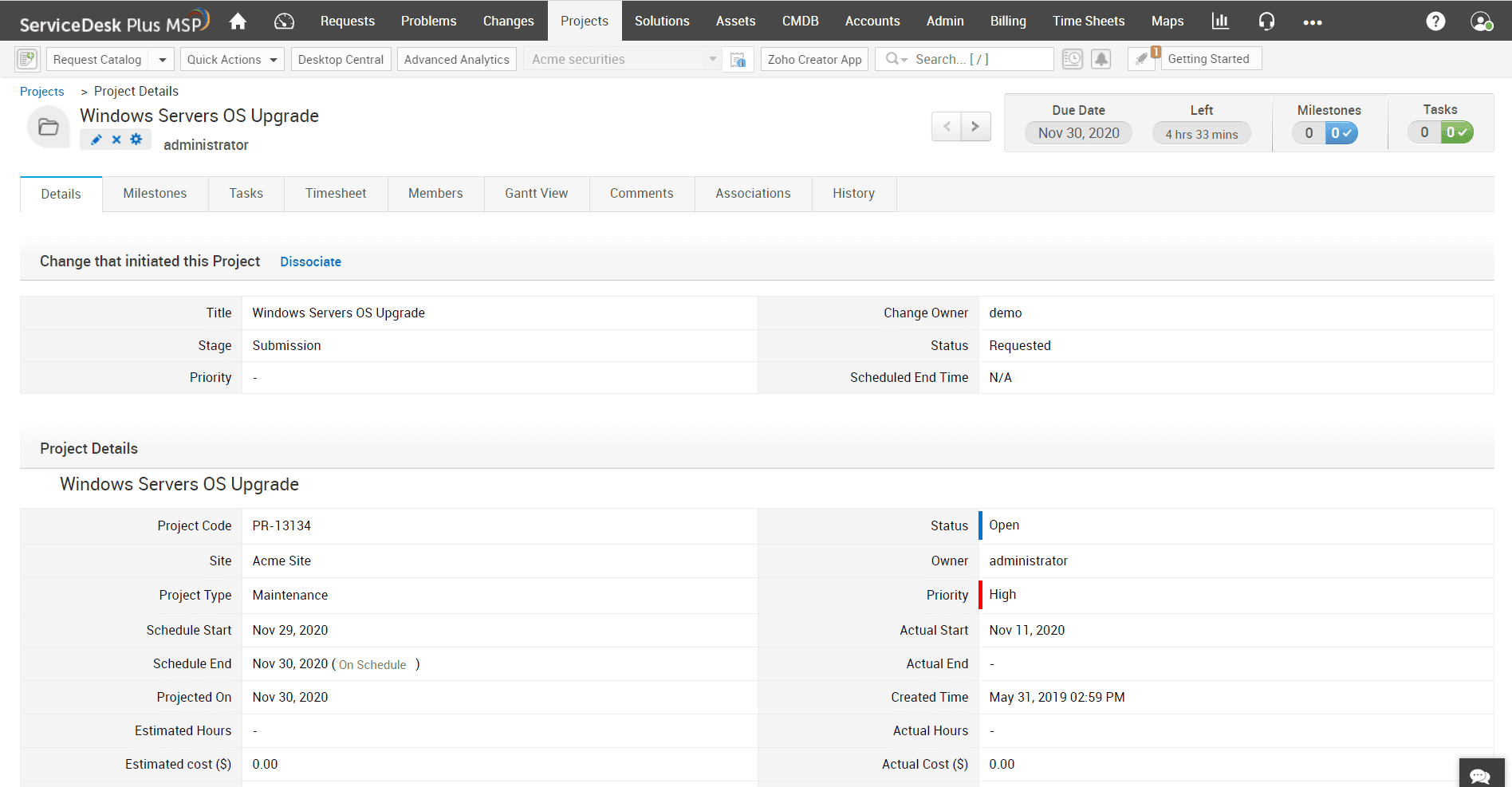Switch to the Milestones tab
Image resolution: width=1512 pixels, height=787 pixels.
point(154,193)
